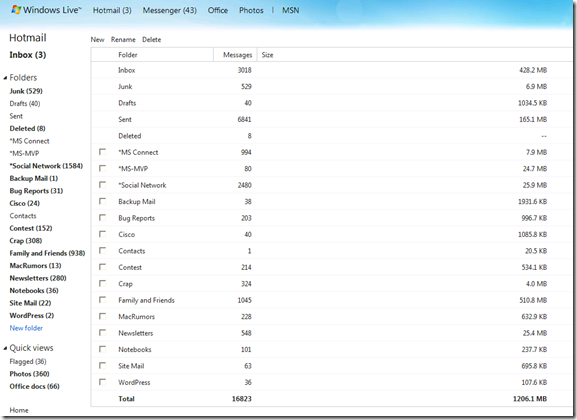Open Sent folder in sidebar
Screen dimensions: 577x420
[x=16, y=116]
